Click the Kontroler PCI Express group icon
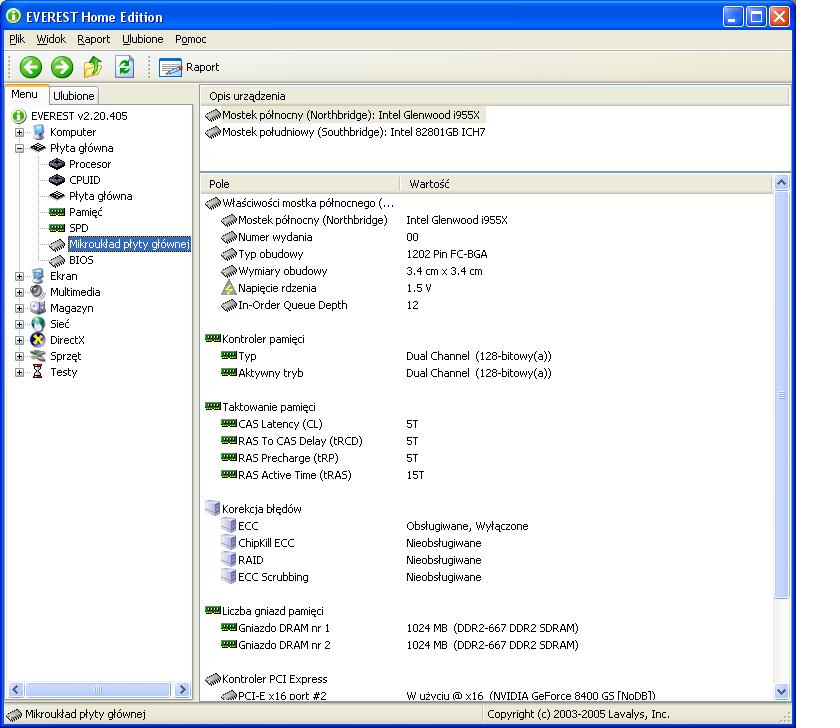840x728 pixels. coord(213,679)
